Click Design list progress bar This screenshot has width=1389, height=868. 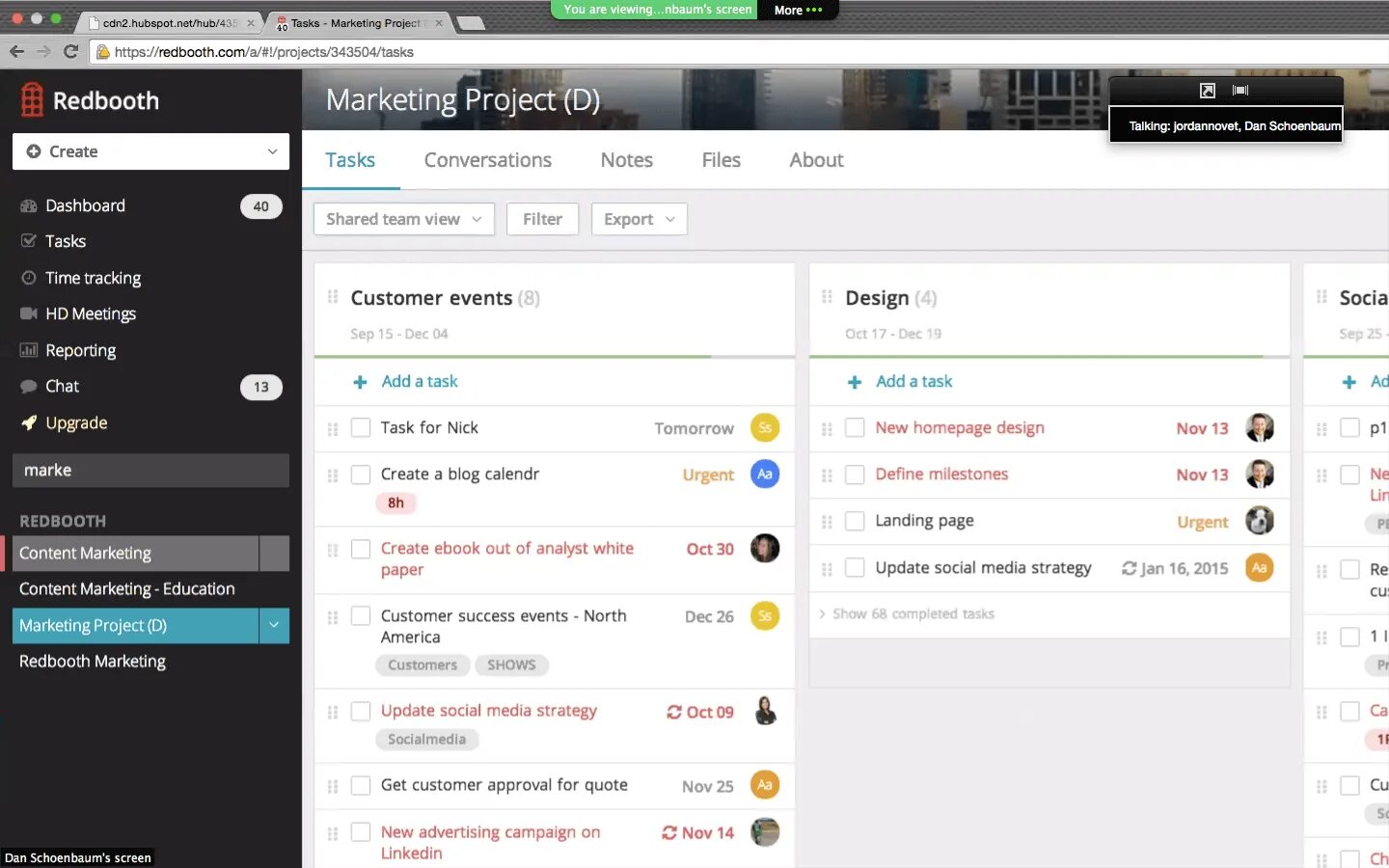pos(1049,357)
